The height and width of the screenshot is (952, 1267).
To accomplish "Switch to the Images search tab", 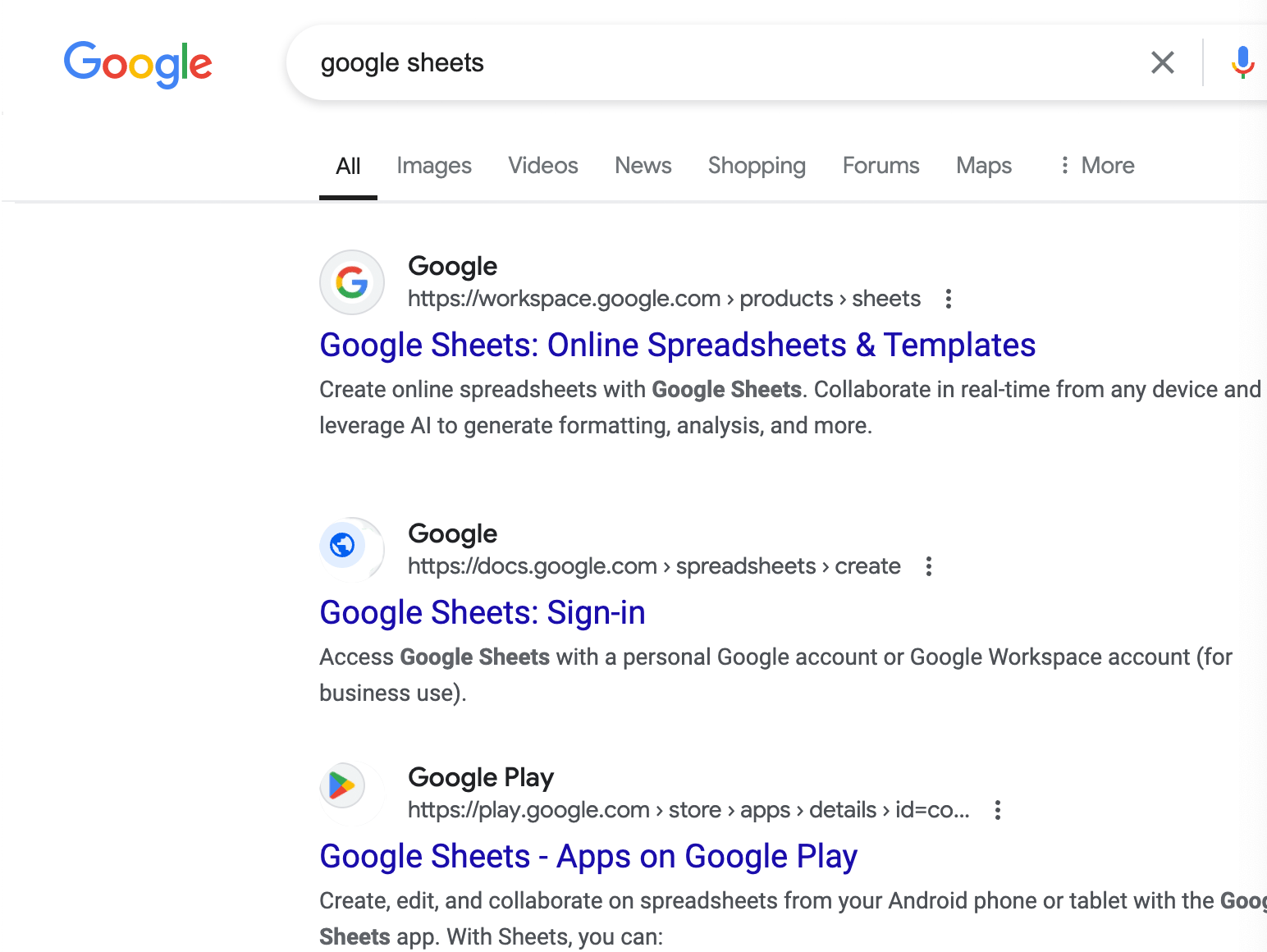I will 434,166.
